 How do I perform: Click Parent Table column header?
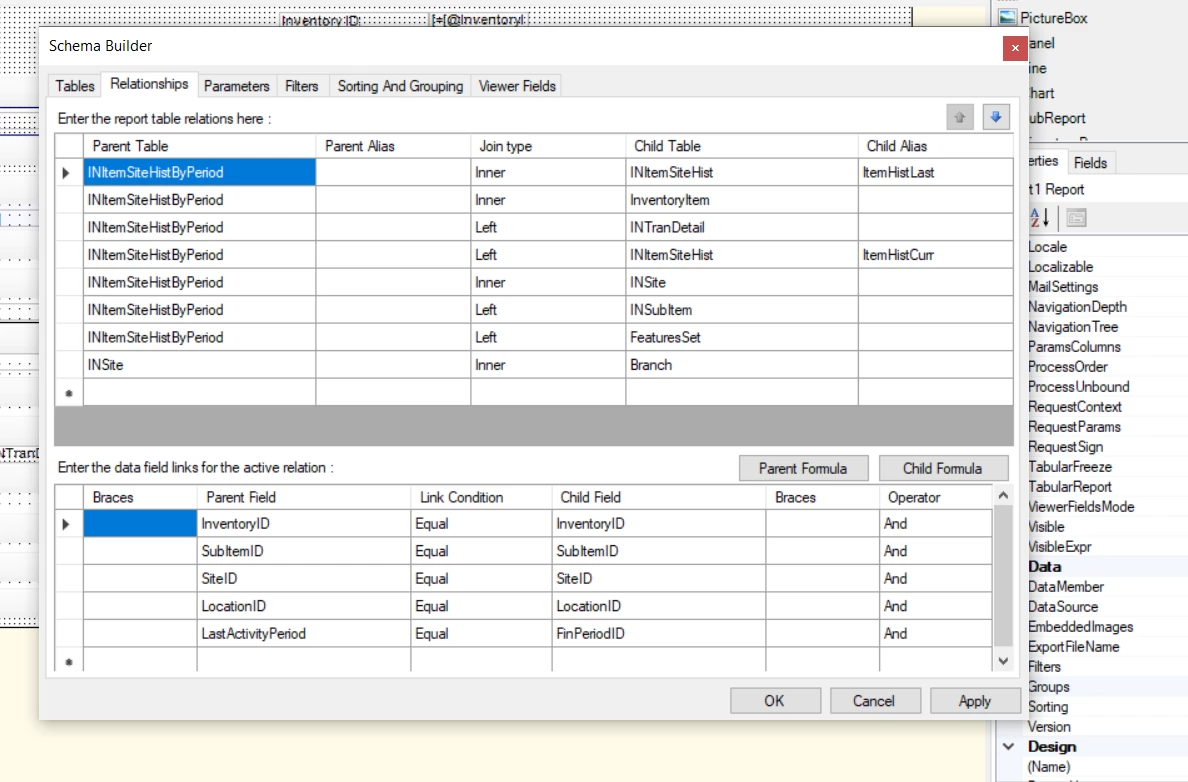coord(199,145)
